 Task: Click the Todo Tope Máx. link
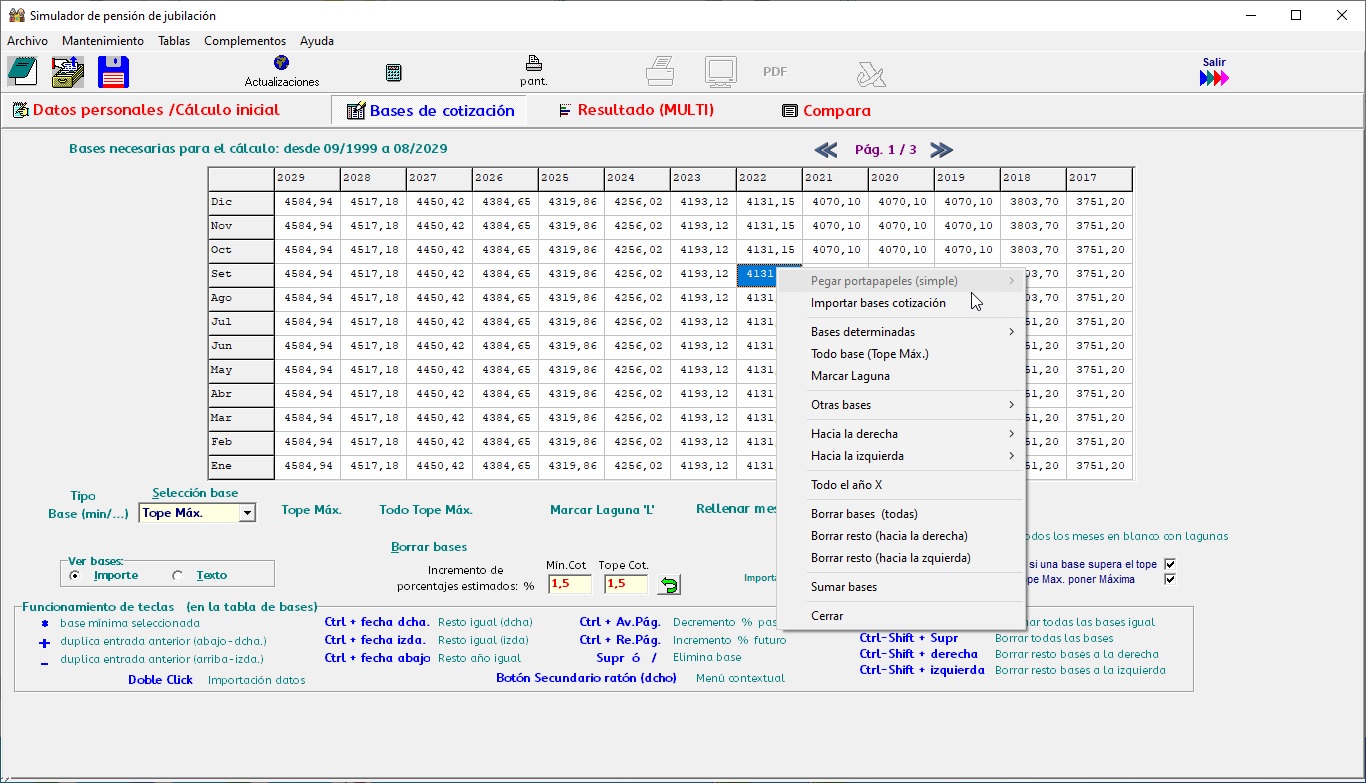tap(426, 510)
